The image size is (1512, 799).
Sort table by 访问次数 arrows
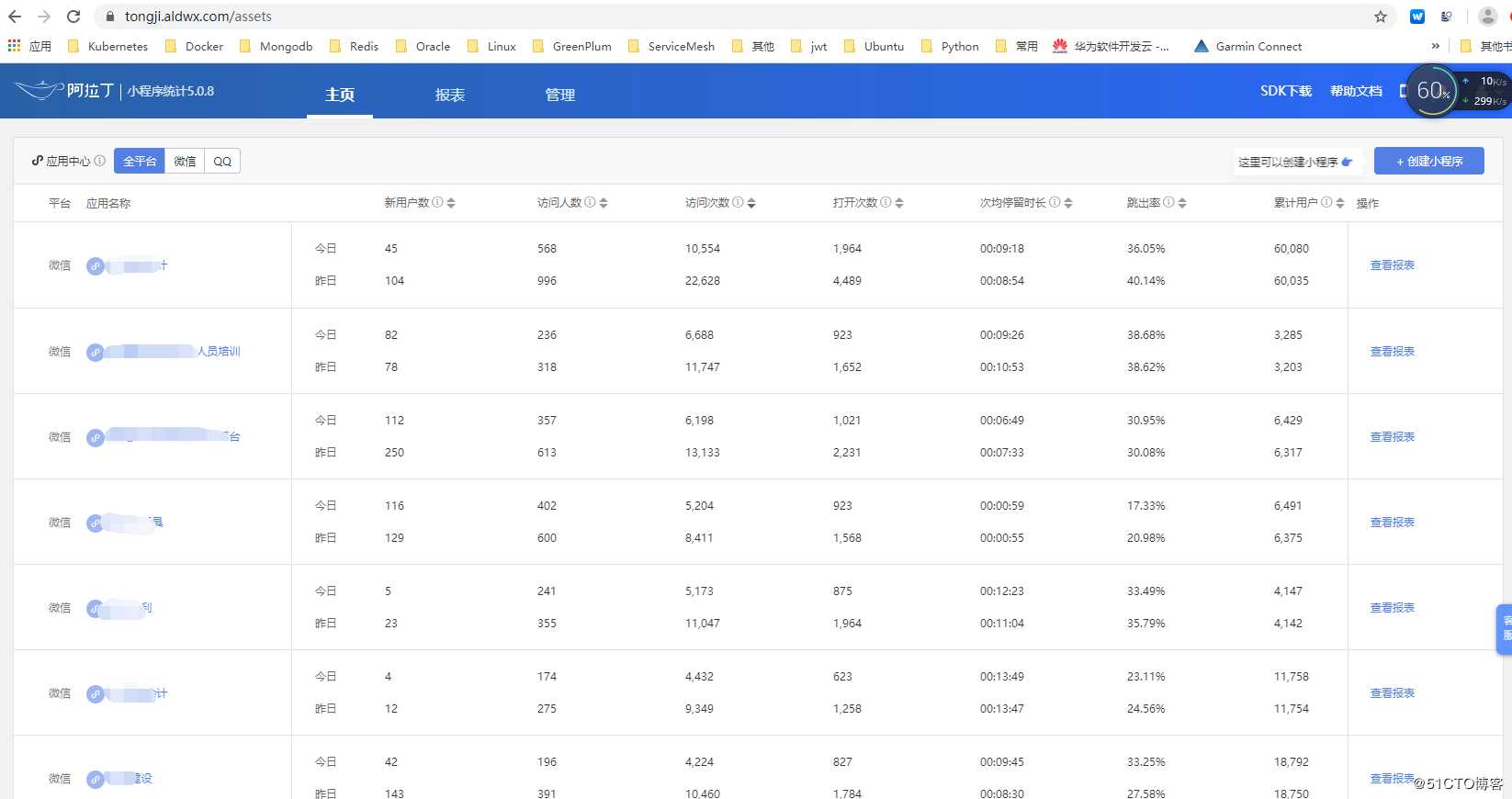pyautogui.click(x=751, y=203)
